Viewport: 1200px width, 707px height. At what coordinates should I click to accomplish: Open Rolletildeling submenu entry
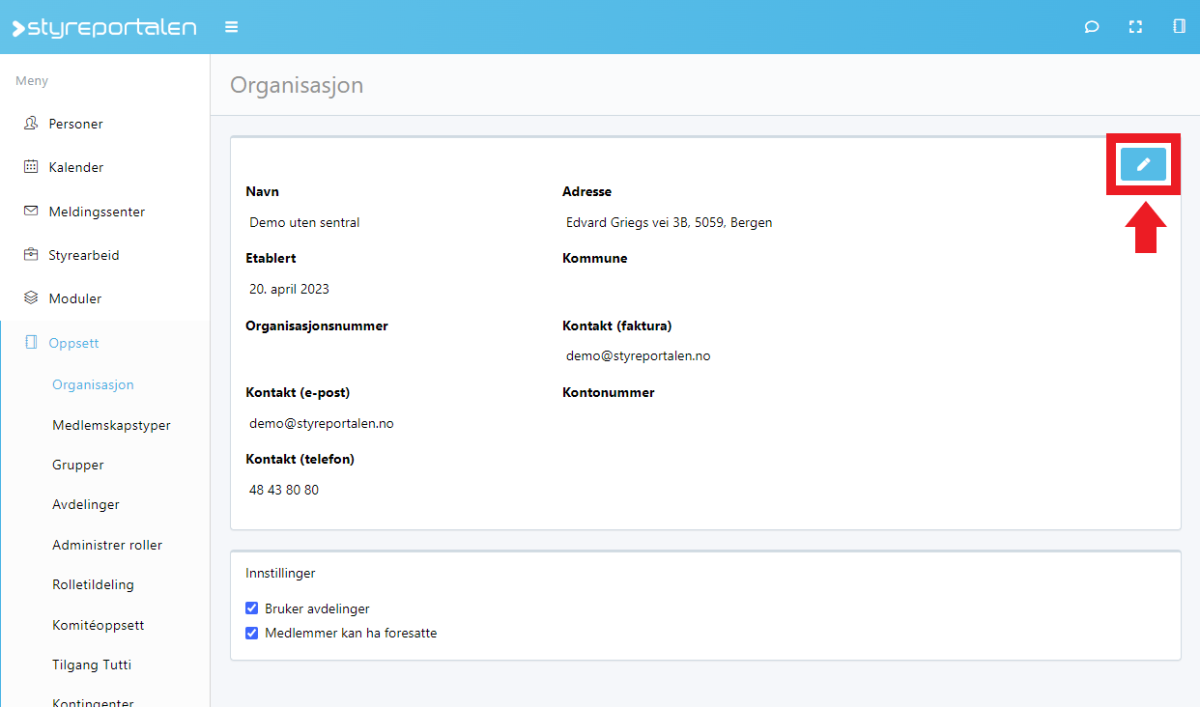[x=93, y=585]
